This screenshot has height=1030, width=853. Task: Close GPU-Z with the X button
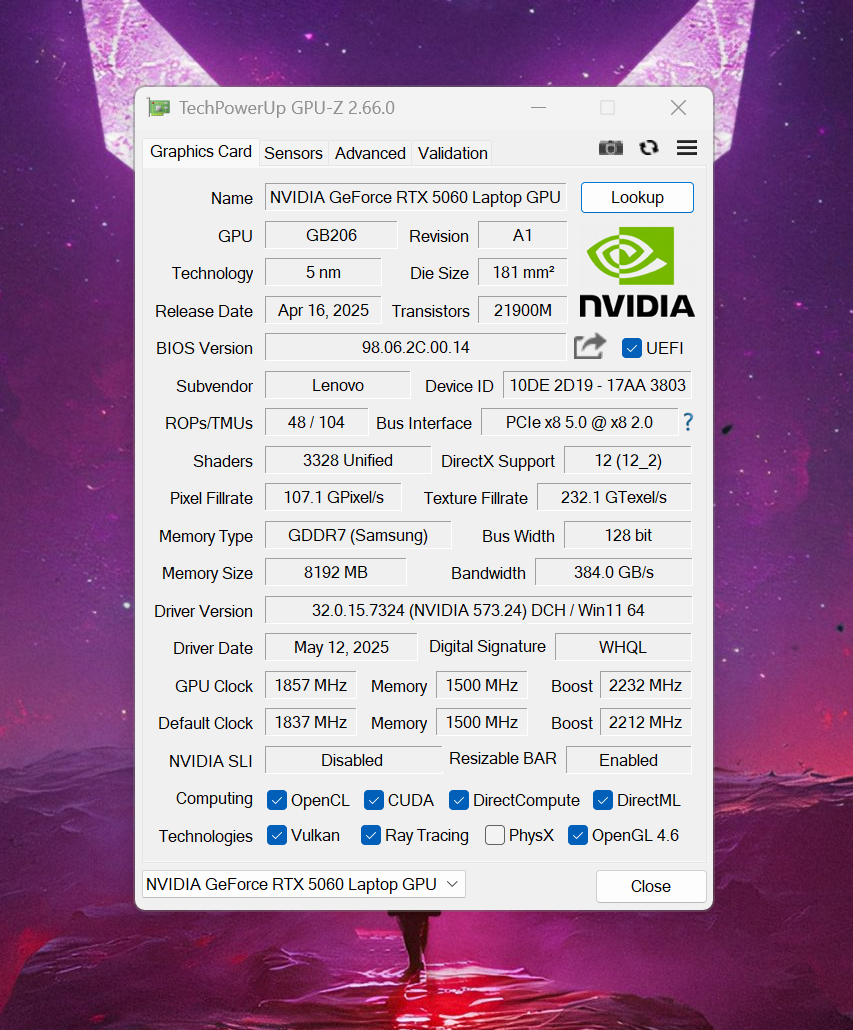click(x=678, y=108)
